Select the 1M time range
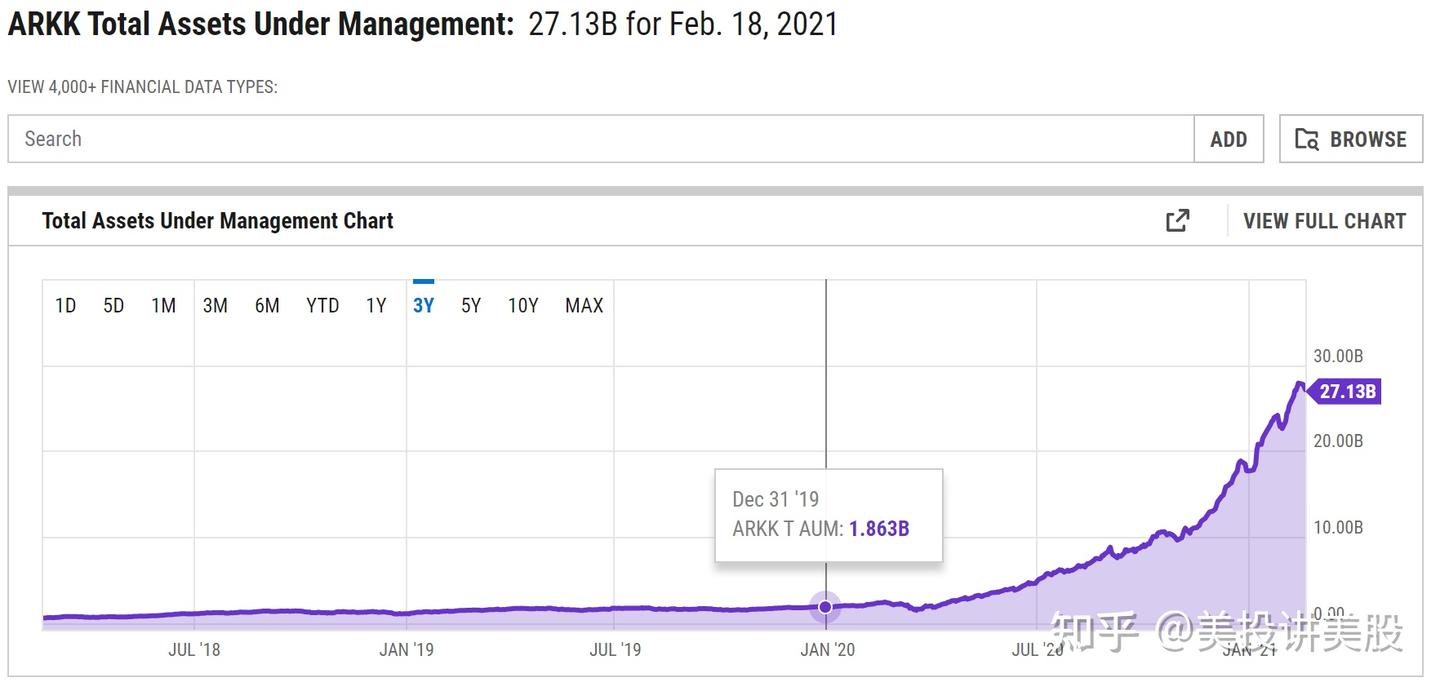1440x691 pixels. (164, 306)
